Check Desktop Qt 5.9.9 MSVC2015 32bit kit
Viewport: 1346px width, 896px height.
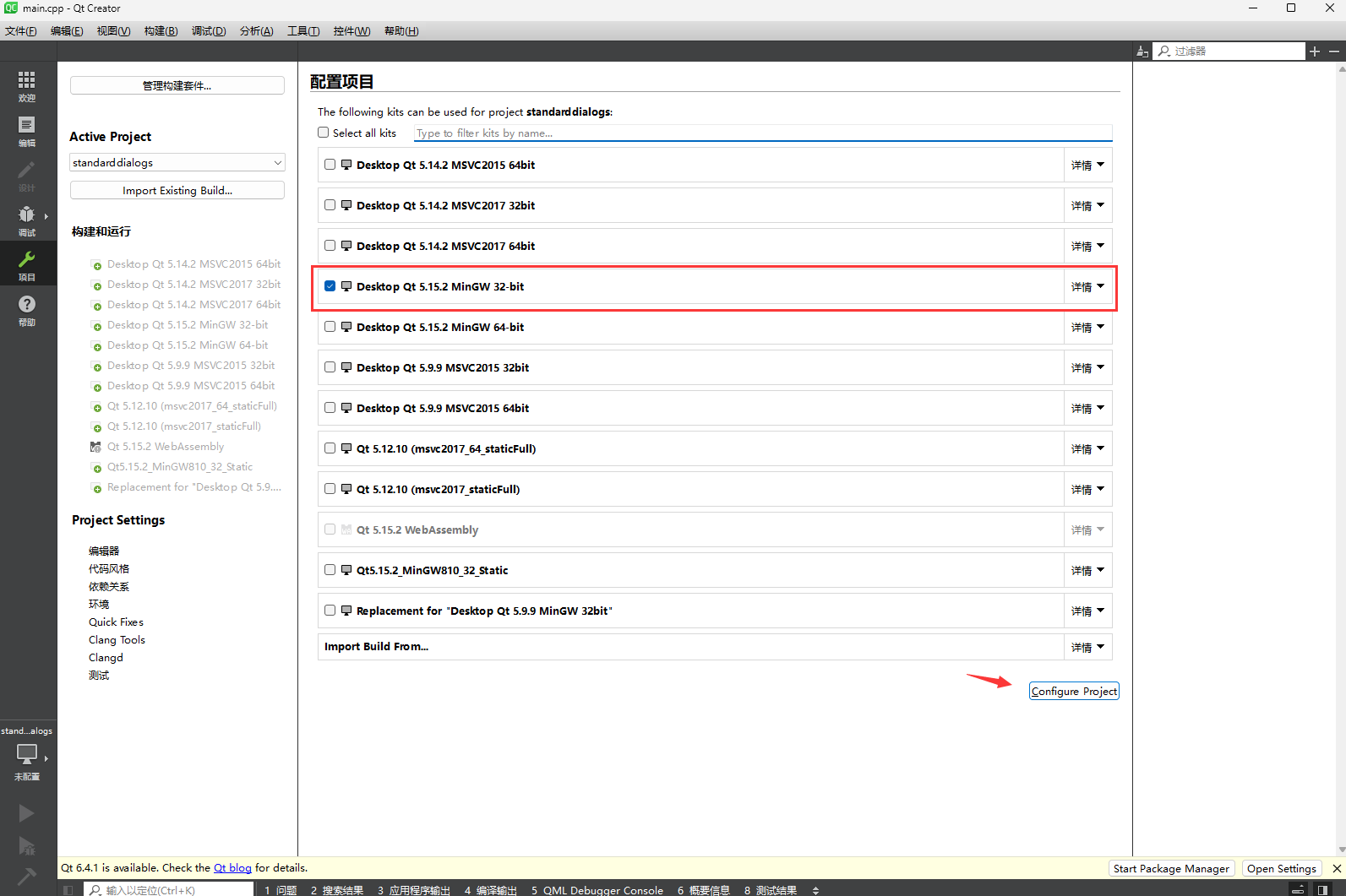click(330, 367)
